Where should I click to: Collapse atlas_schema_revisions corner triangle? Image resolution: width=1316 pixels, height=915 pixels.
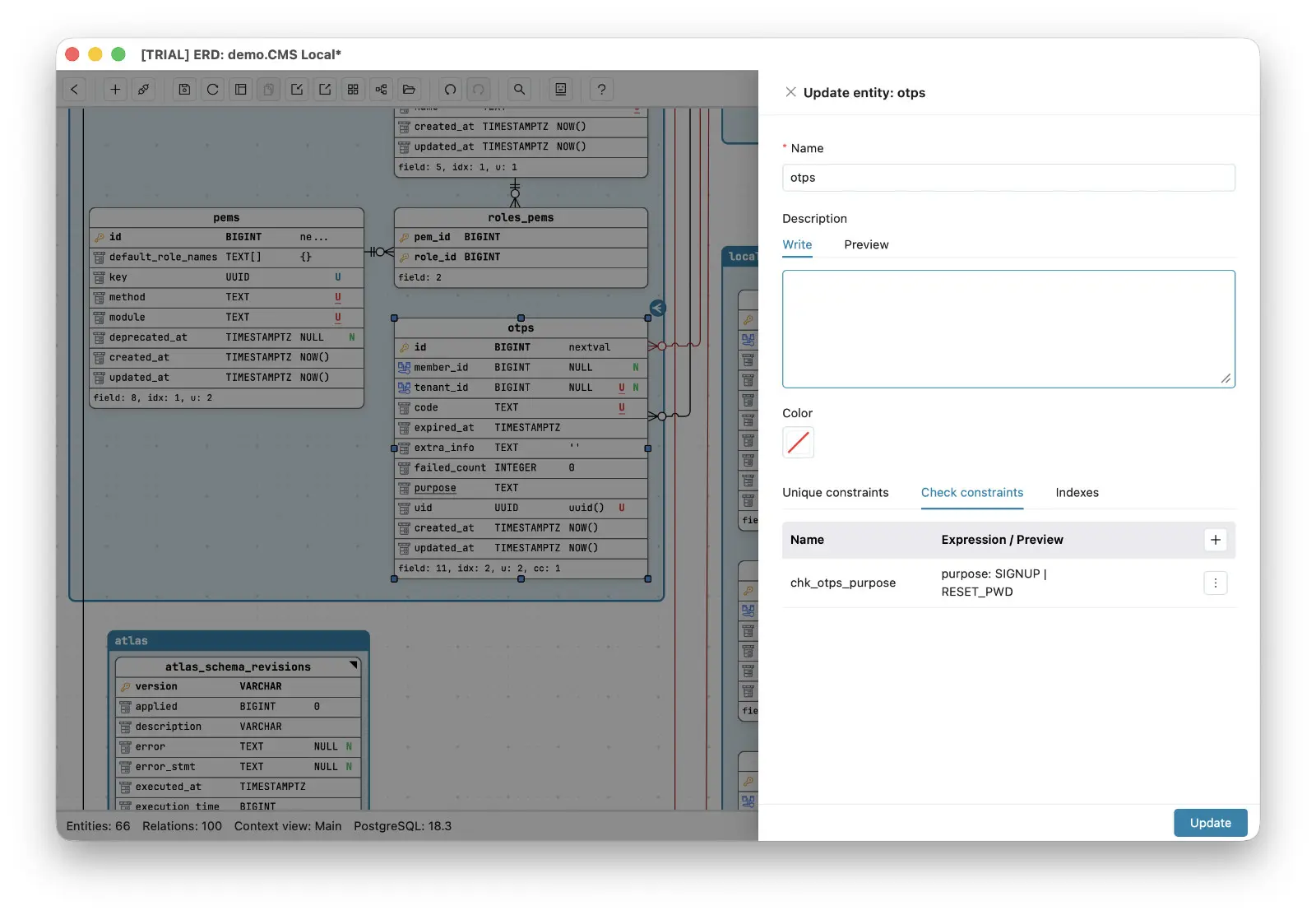click(354, 665)
